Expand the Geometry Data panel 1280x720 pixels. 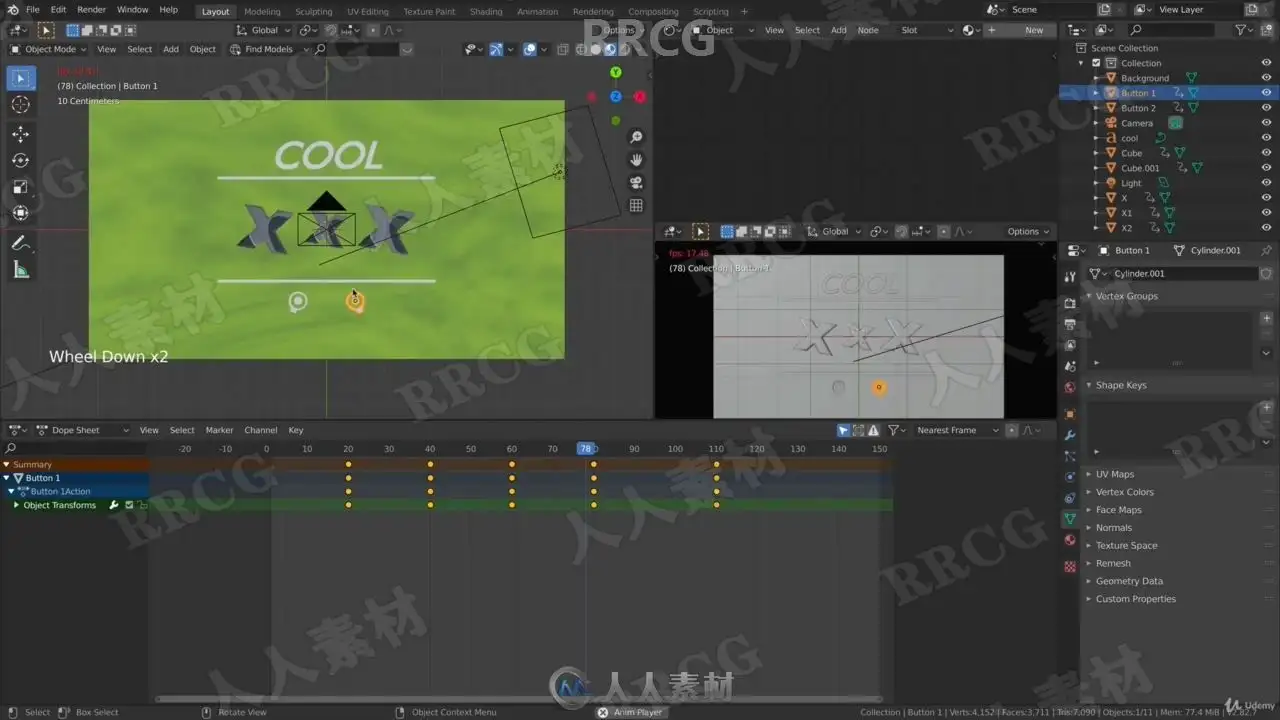[1128, 581]
